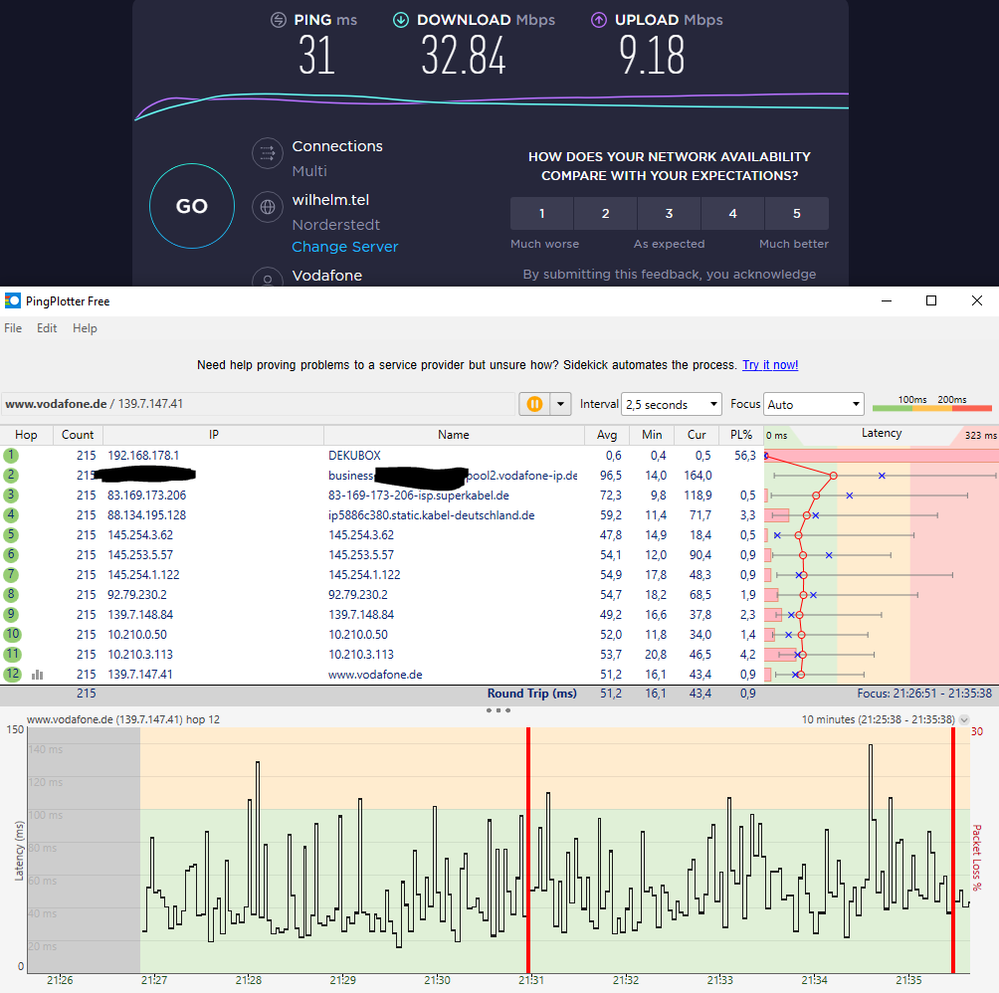This screenshot has width=999, height=993.
Task: Click the PL% column header
Action: point(741,434)
